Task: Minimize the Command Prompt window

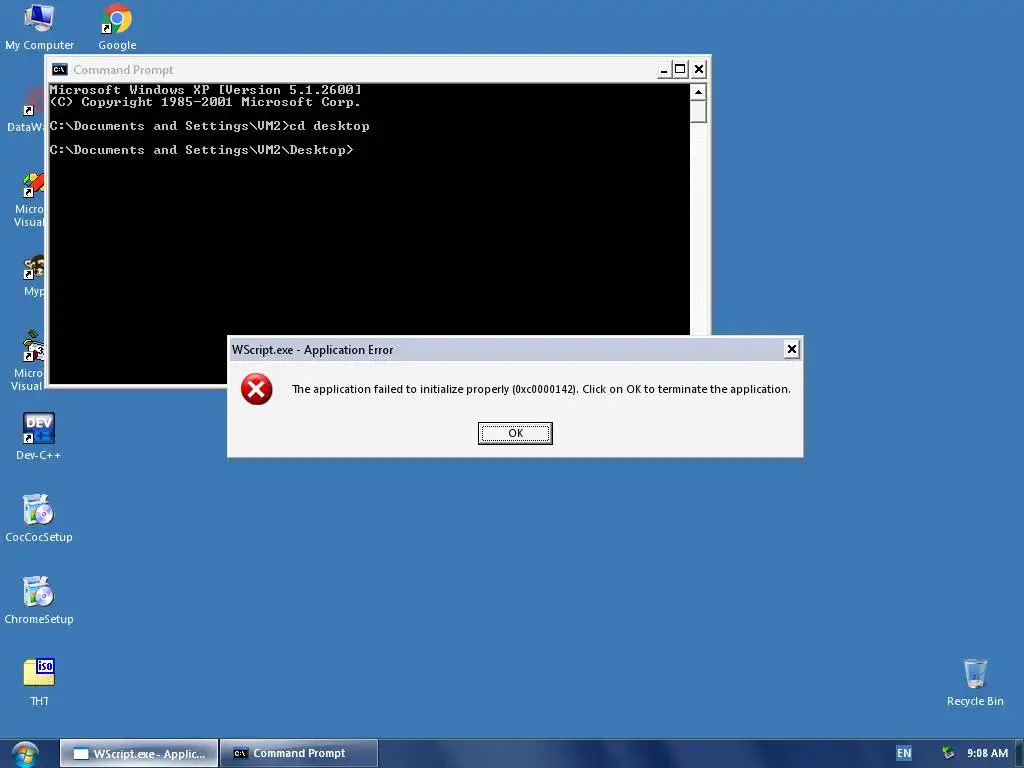Action: point(664,69)
